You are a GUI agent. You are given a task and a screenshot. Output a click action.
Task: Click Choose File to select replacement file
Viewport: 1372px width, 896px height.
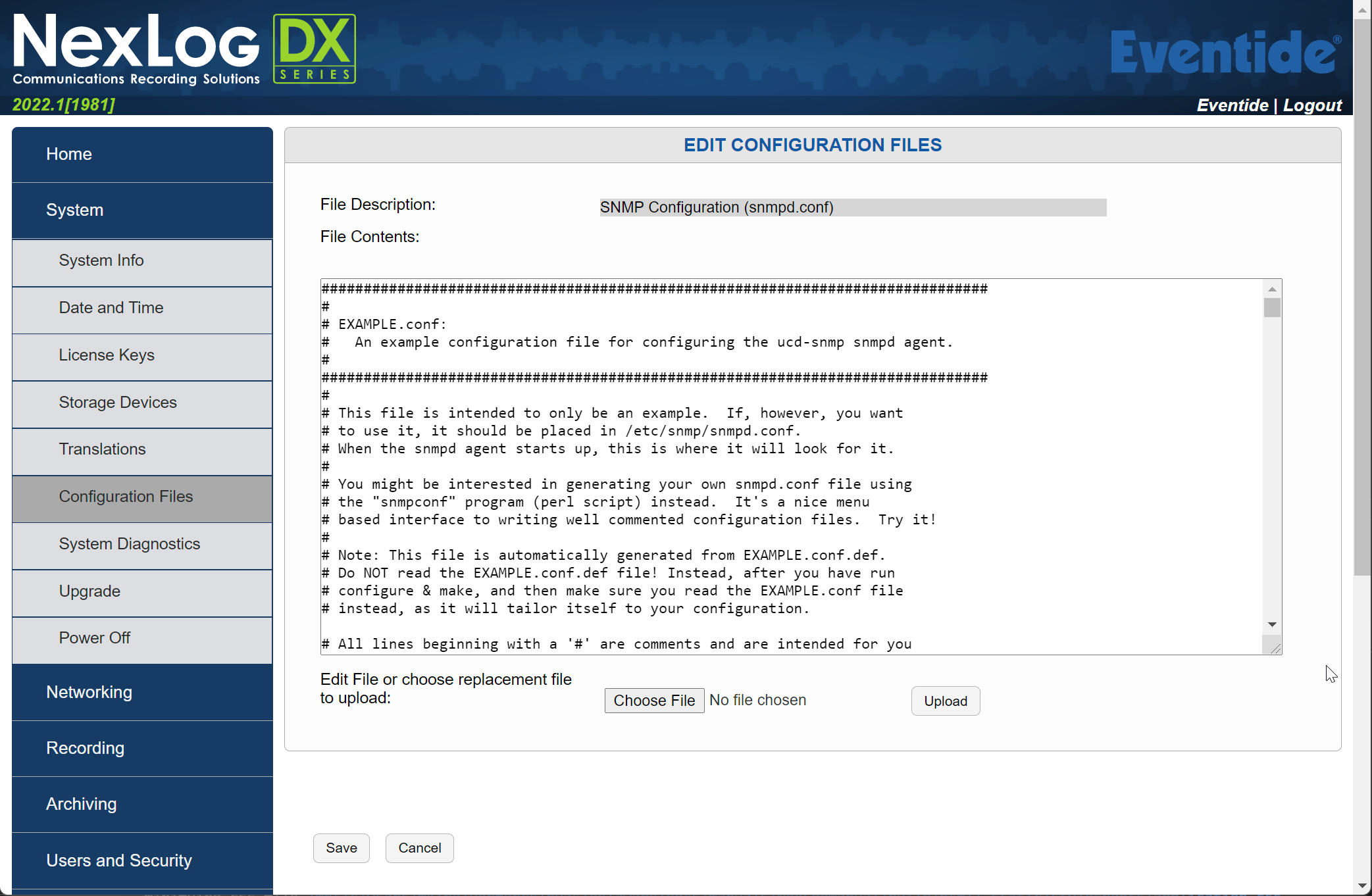[654, 700]
